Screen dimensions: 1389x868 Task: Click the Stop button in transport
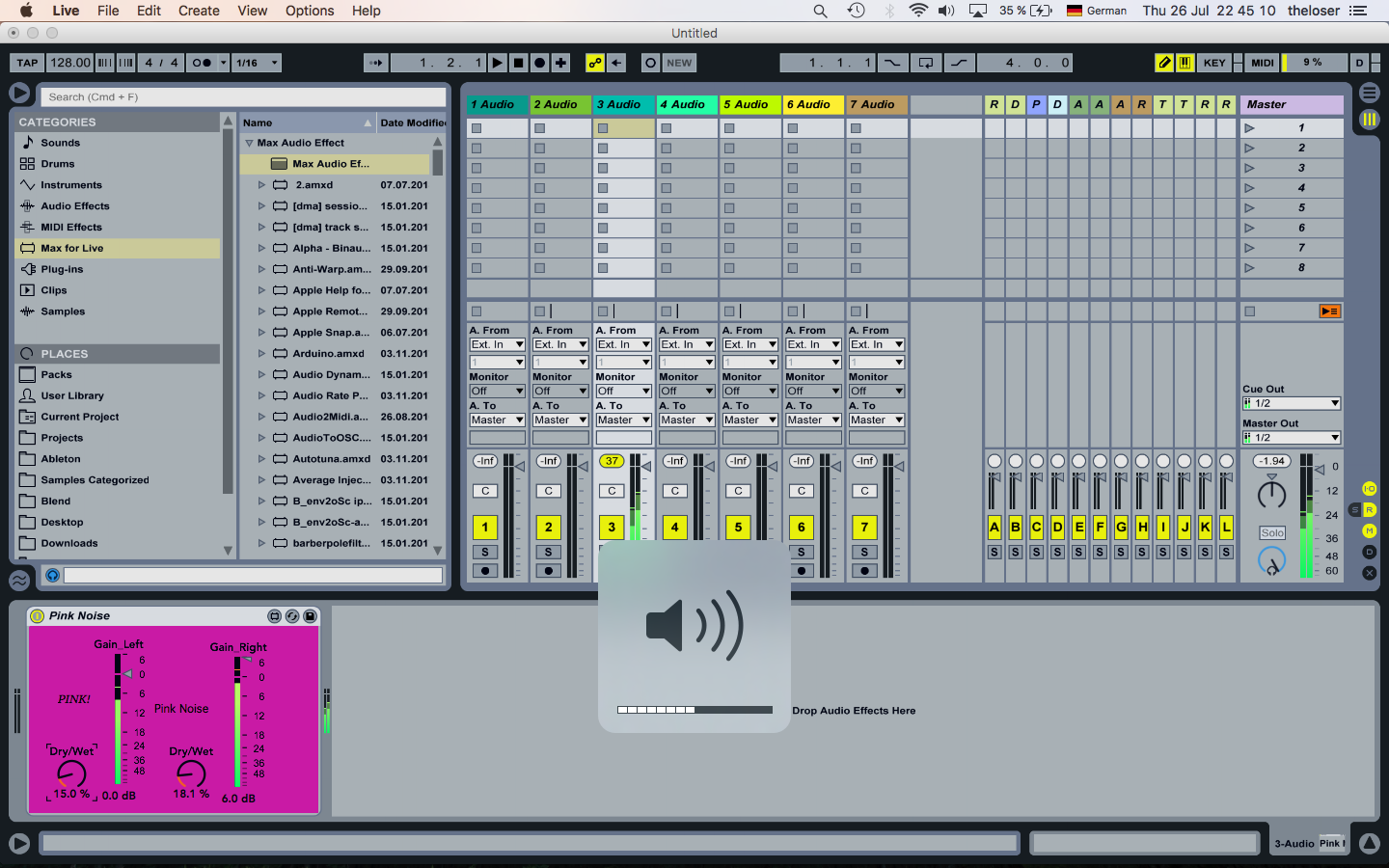(518, 63)
